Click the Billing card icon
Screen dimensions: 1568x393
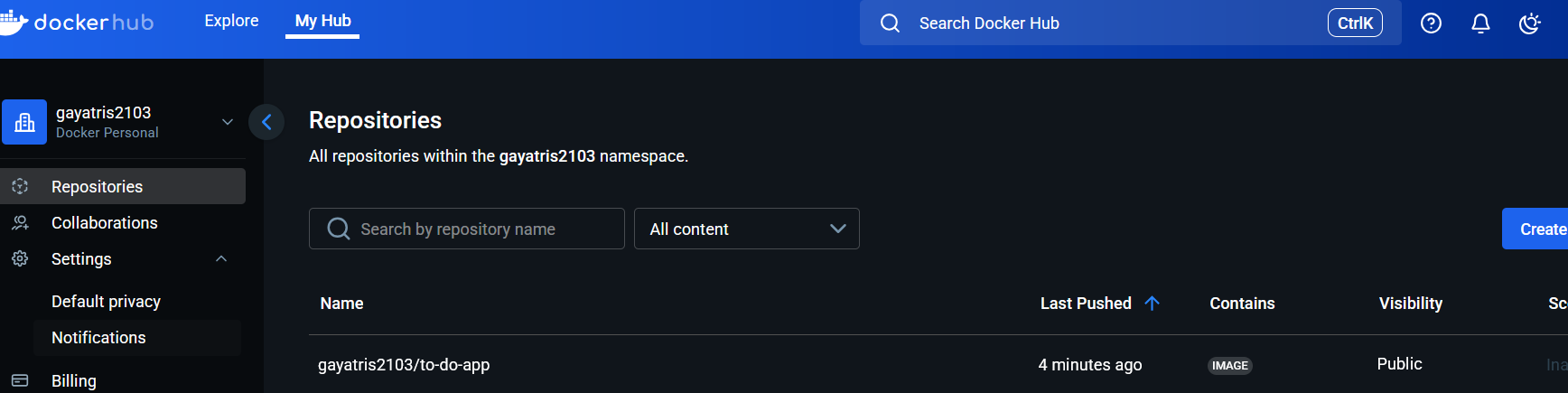point(20,380)
